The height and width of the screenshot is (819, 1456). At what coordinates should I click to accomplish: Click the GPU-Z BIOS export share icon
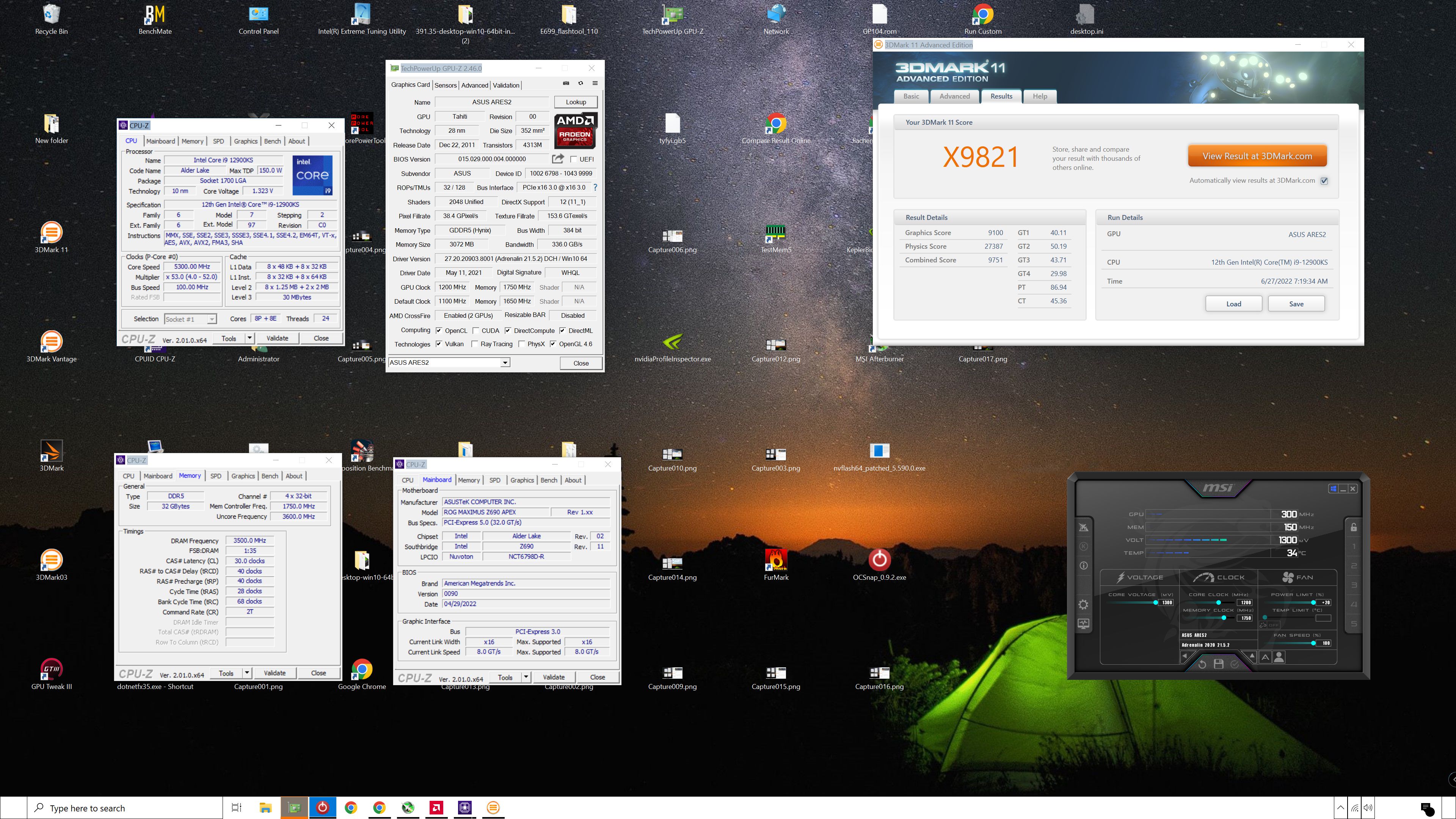tap(558, 159)
